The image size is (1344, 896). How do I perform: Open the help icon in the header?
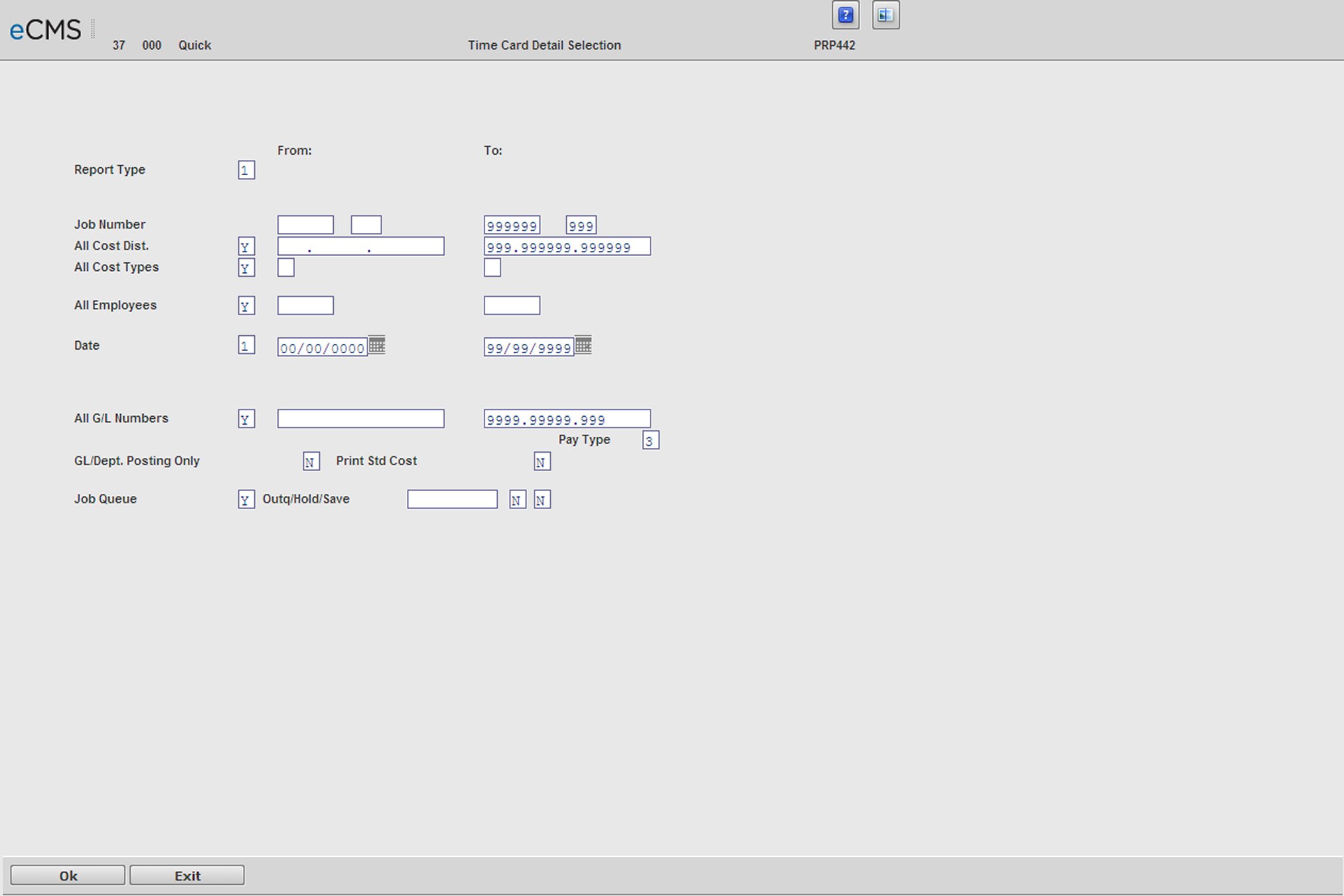[x=846, y=15]
